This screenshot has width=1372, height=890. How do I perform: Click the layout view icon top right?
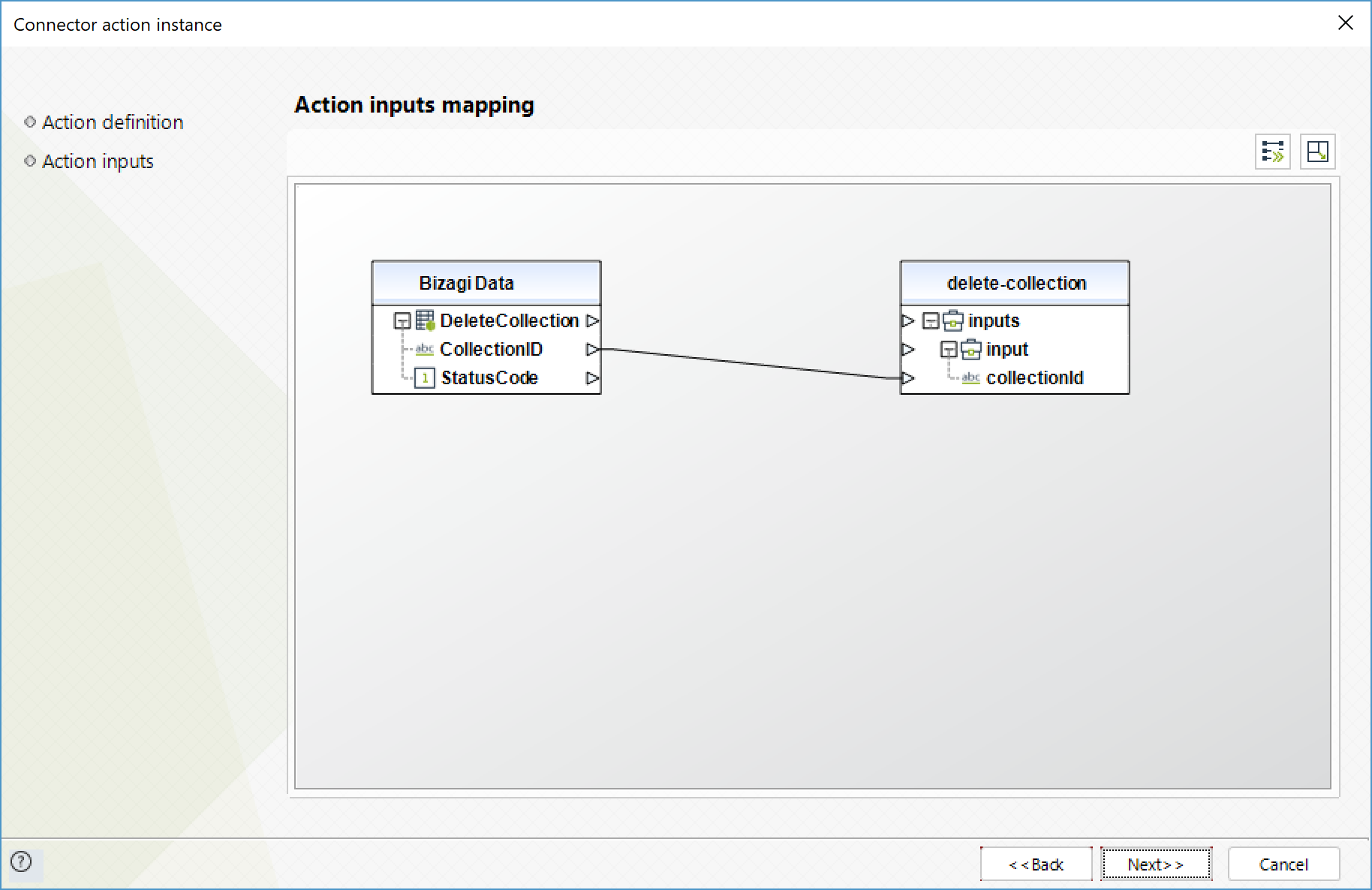point(1317,152)
